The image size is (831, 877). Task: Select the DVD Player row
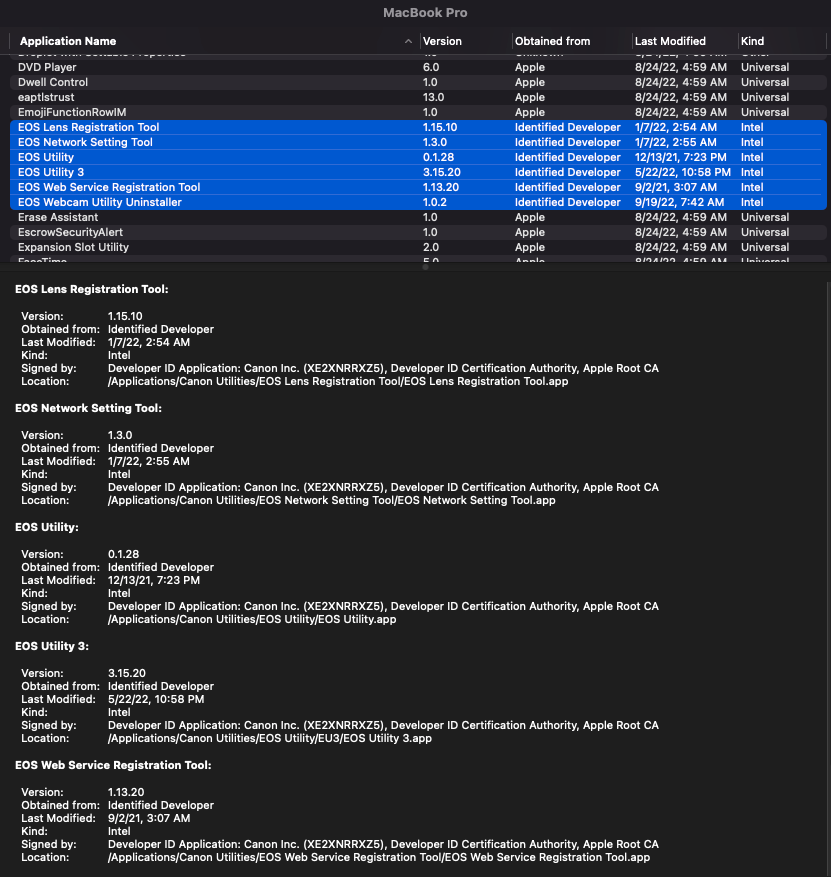click(x=47, y=67)
